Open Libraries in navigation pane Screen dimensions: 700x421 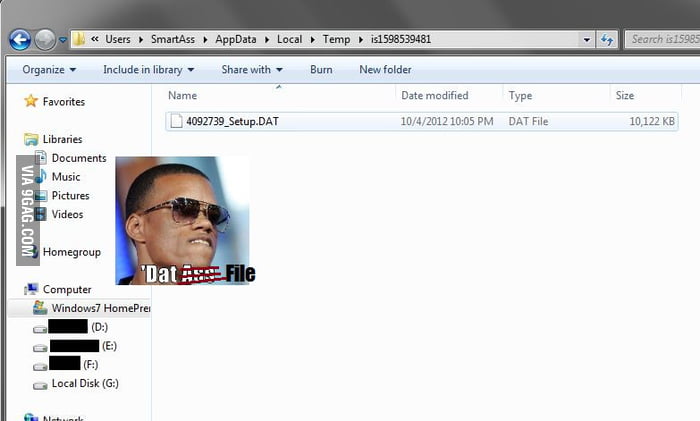coord(62,139)
